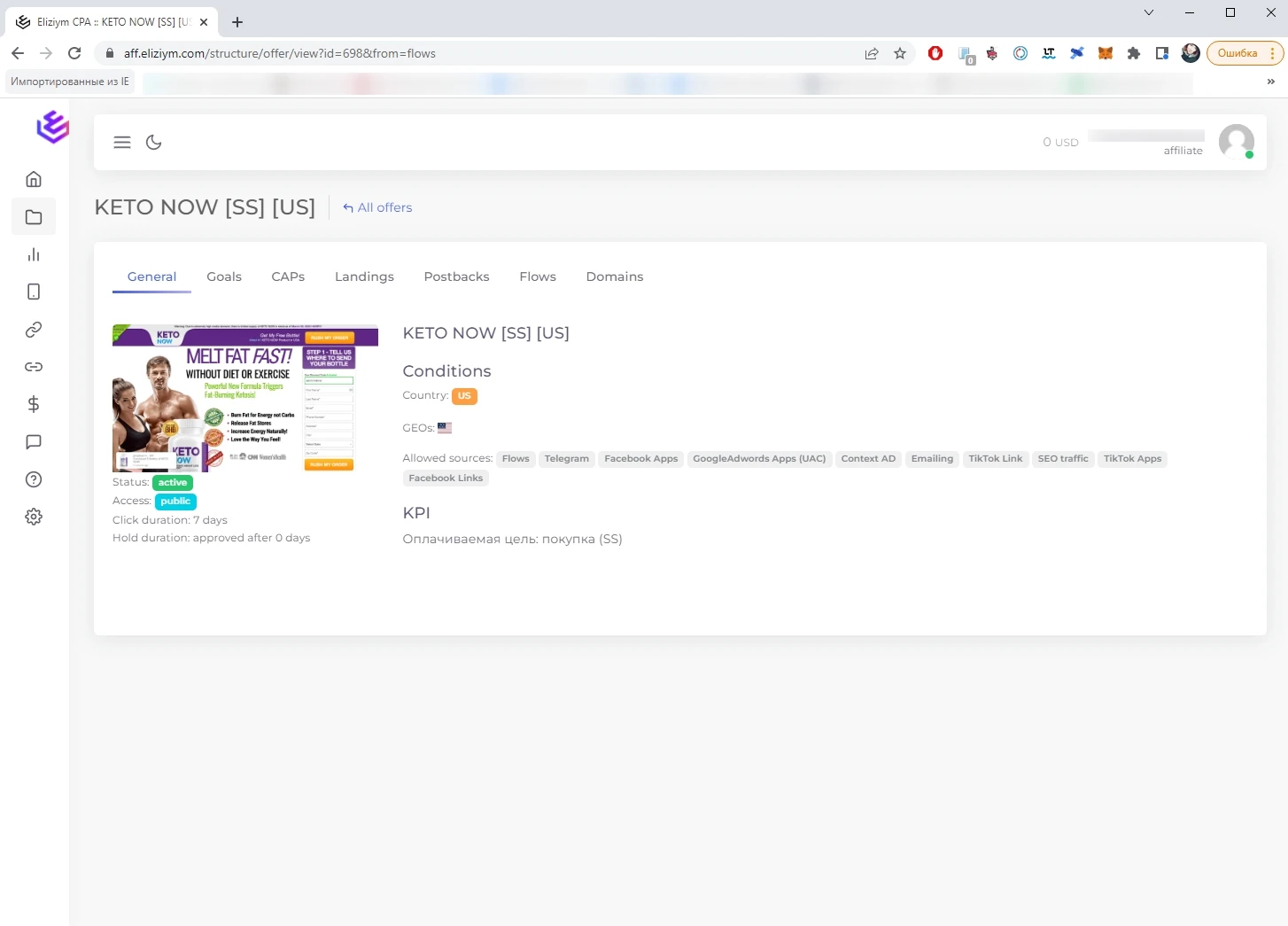Switch to the Goals tab
Screen dimensions: 1288x926
224,276
